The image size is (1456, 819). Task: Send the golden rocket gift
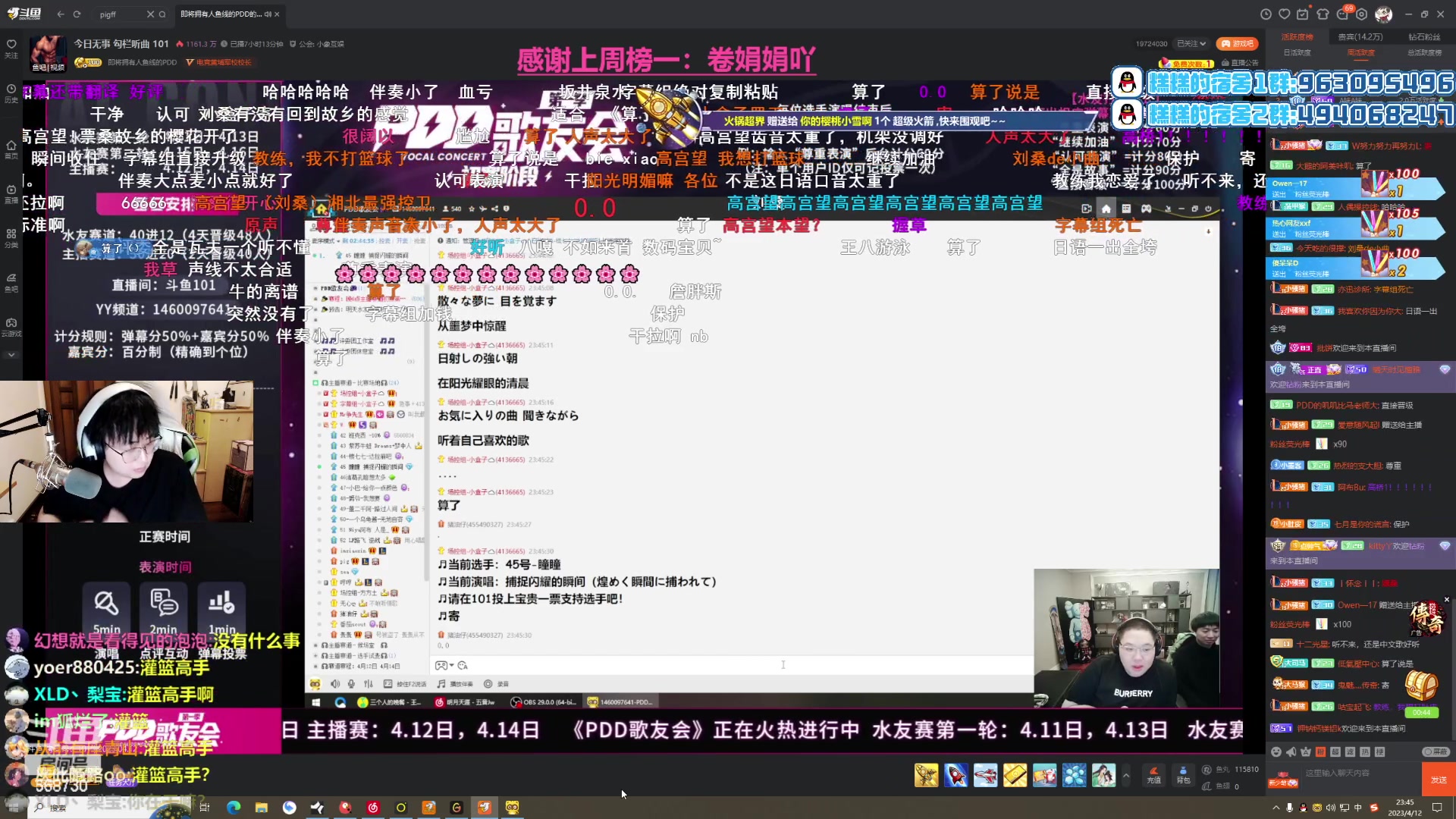click(926, 775)
